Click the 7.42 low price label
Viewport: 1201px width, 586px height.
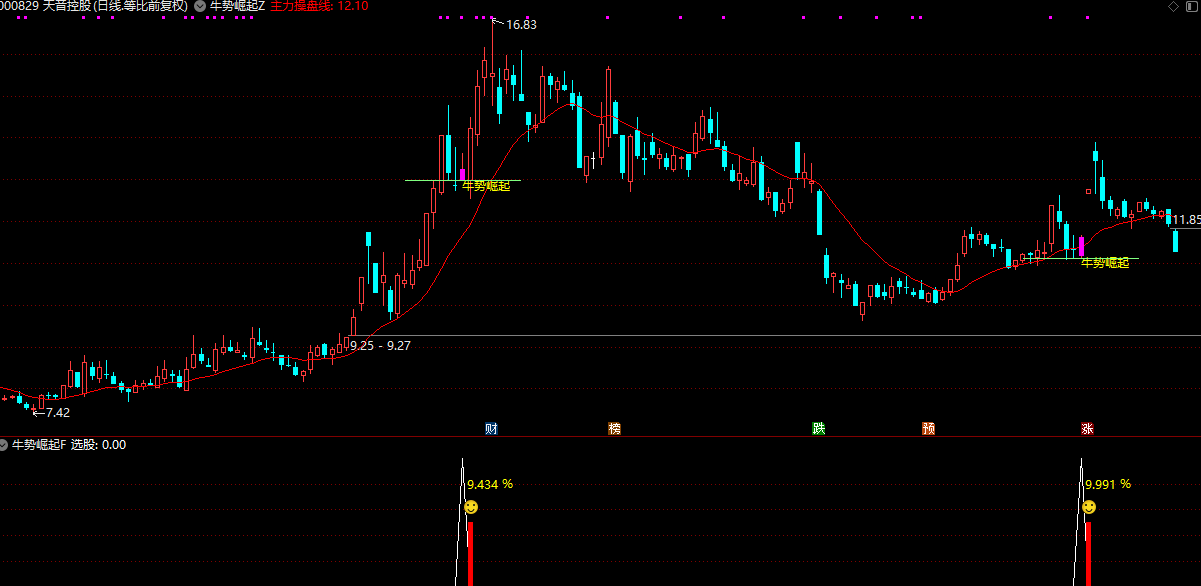pos(57,412)
